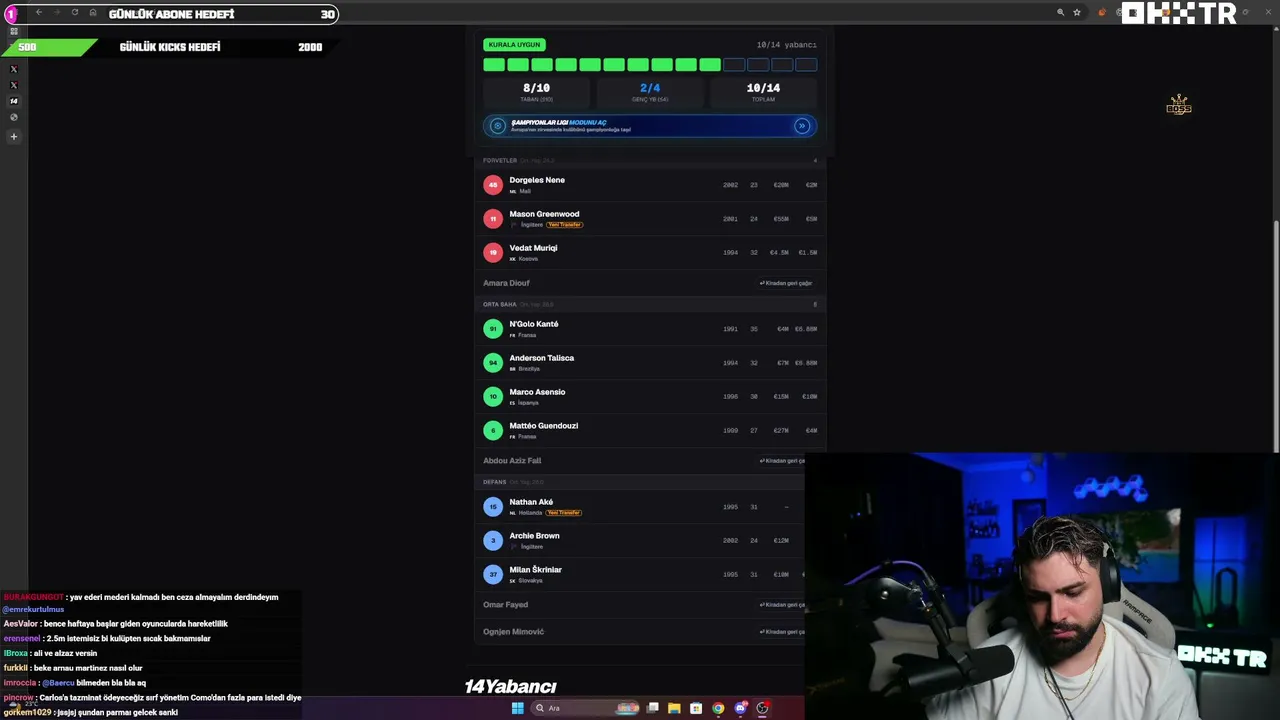Click the green badge next to Mattéo Guendouzi
Viewport: 1280px width, 720px height.
tap(493, 431)
